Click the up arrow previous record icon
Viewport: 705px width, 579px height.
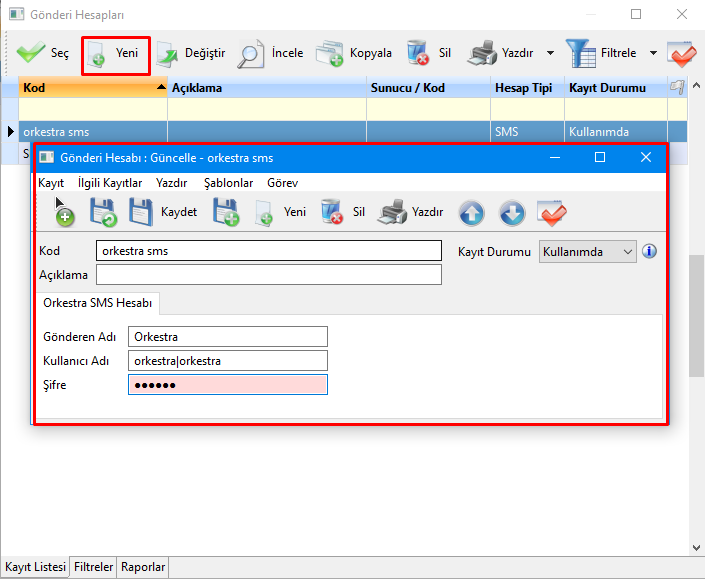[x=471, y=212]
